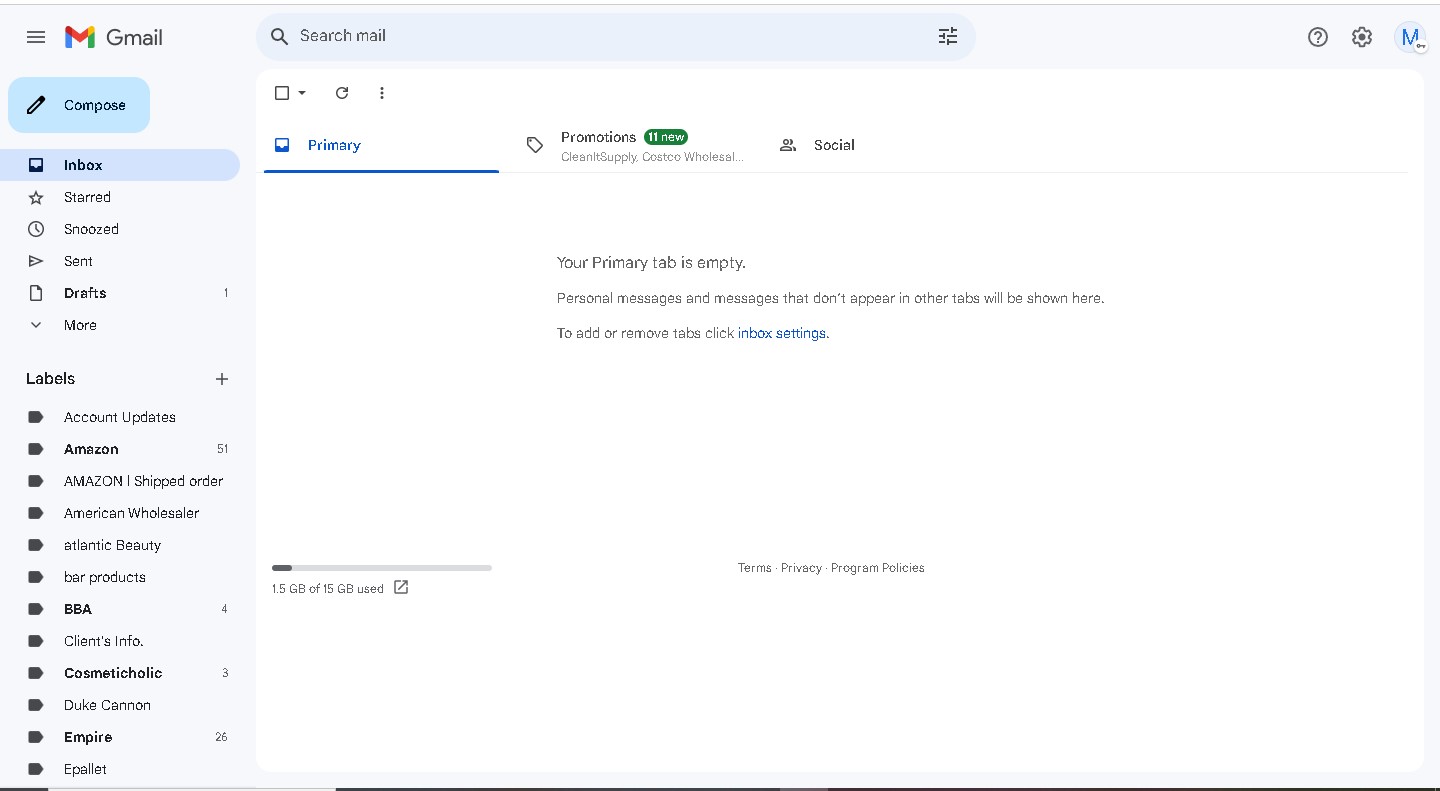Click the Your Primary tab is empty message
The height and width of the screenshot is (791, 1440).
tap(651, 263)
